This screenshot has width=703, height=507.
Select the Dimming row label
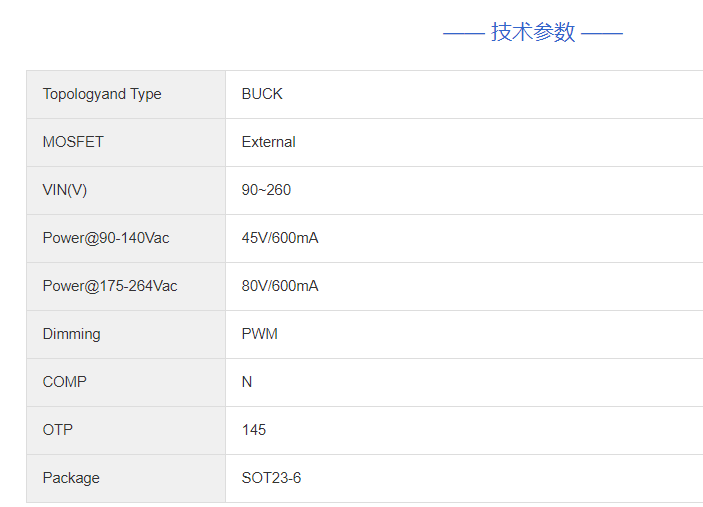(x=72, y=334)
